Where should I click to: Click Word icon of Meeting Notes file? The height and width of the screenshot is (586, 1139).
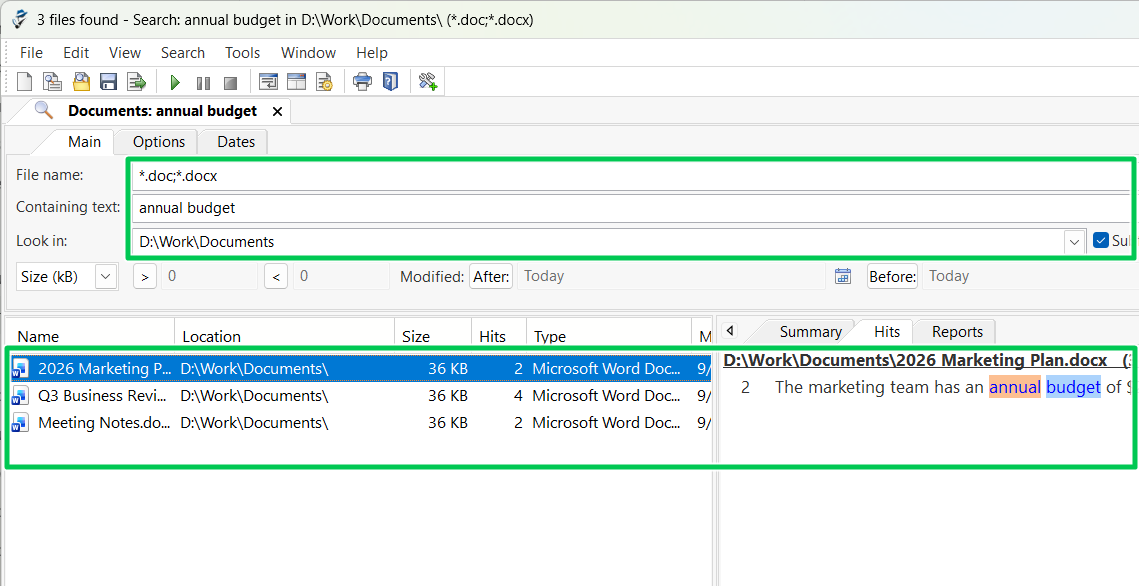(x=20, y=423)
